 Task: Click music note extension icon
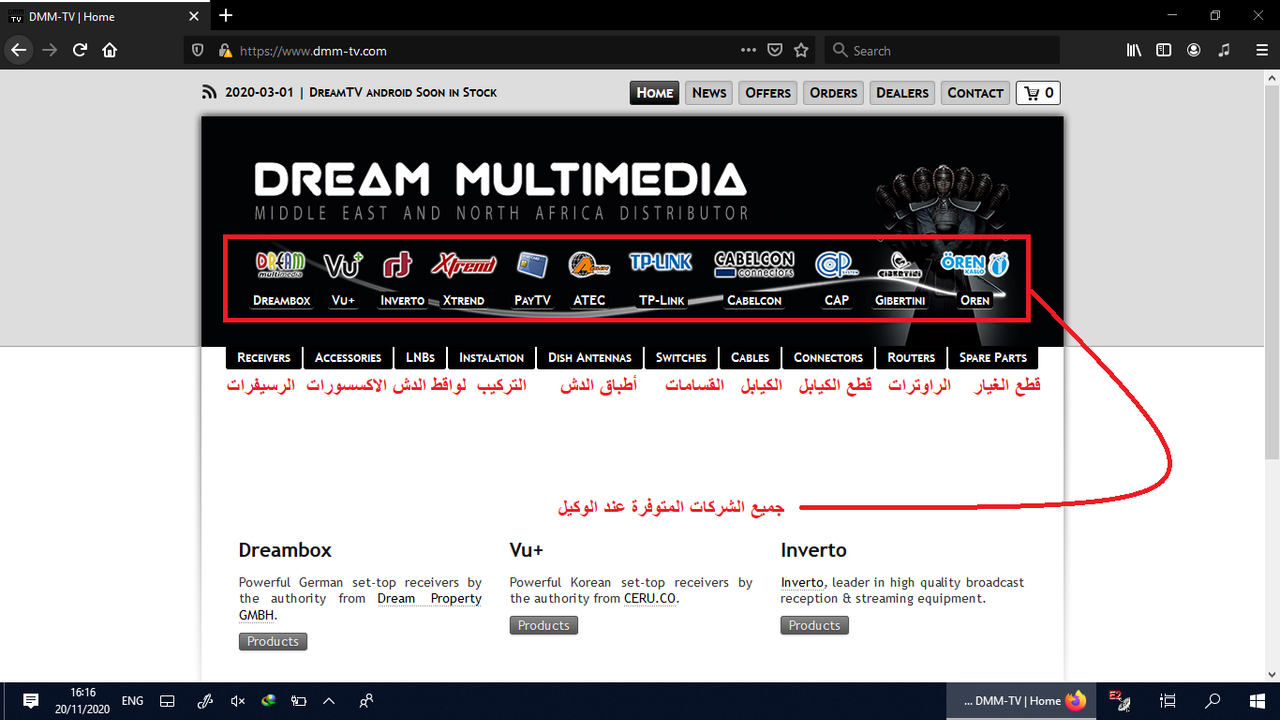coord(1224,50)
